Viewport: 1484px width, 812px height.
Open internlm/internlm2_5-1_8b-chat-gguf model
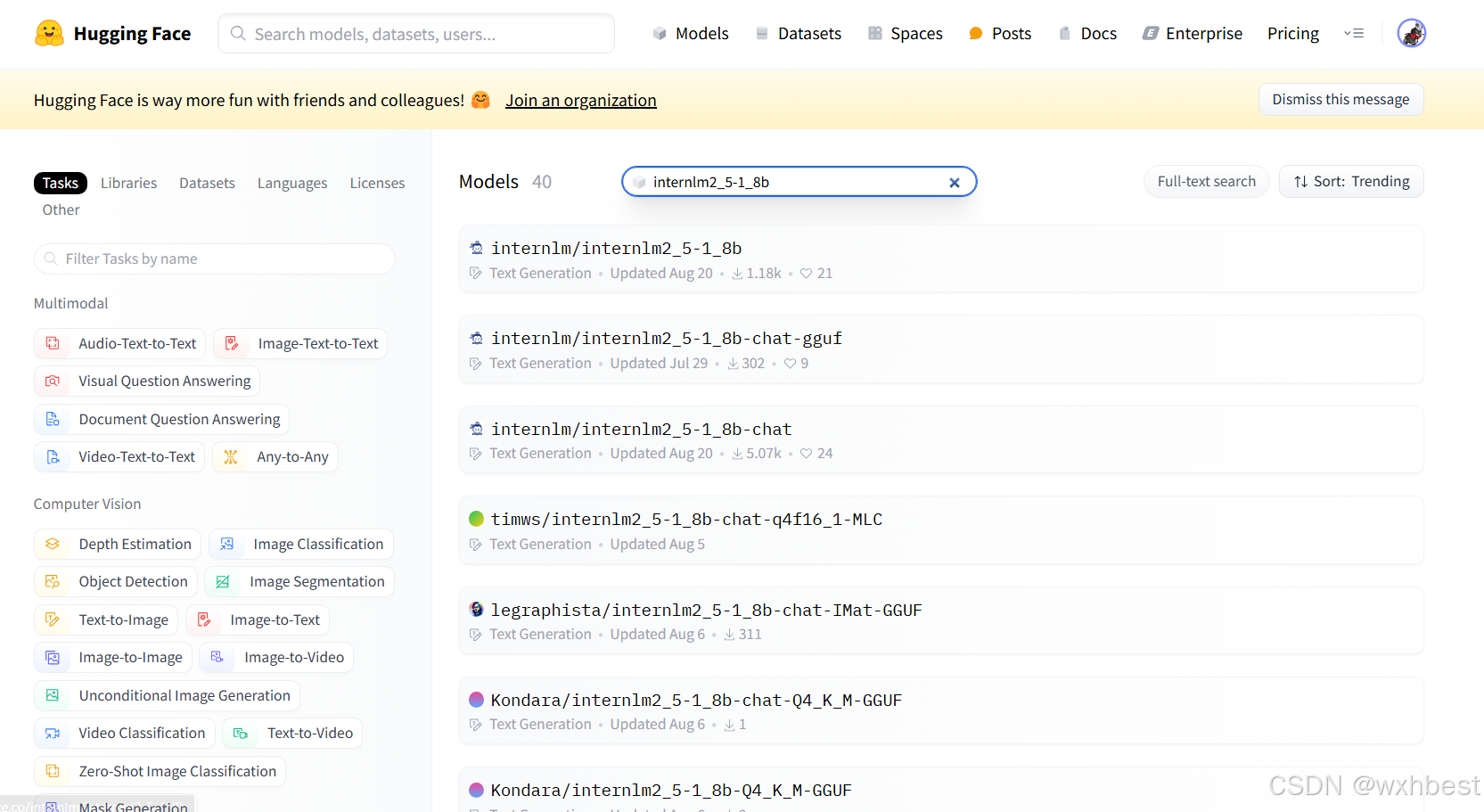click(941, 349)
